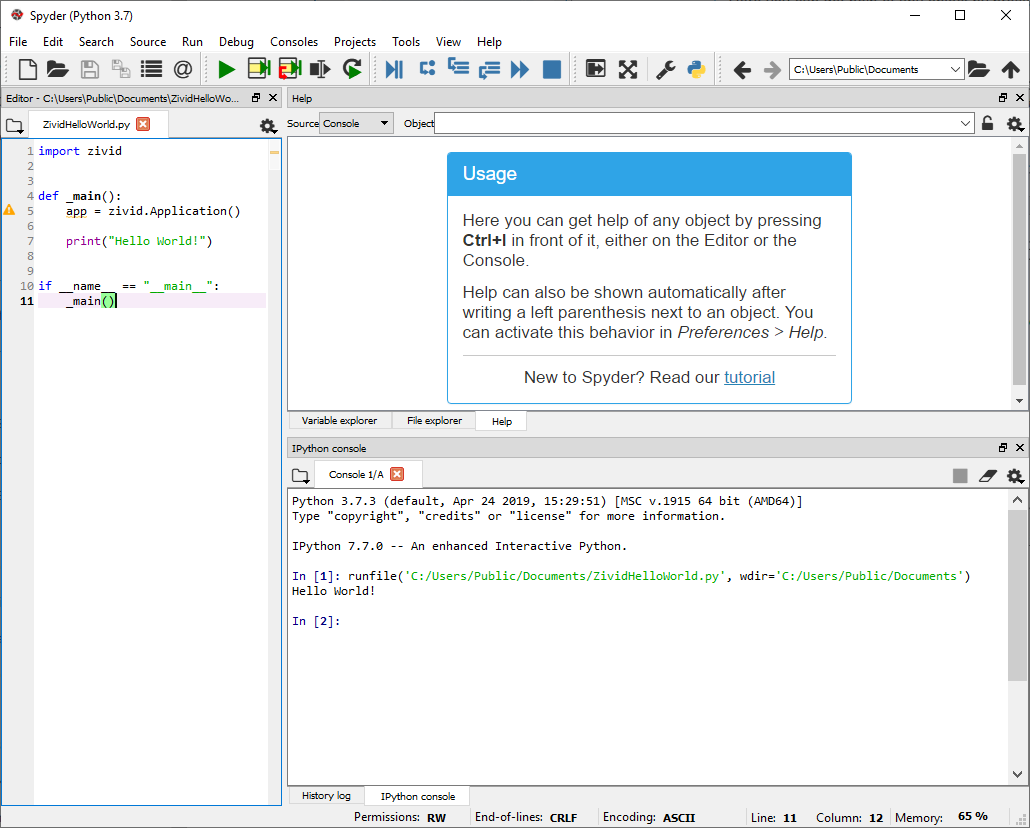Open the Help pane options gear
This screenshot has width=1030, height=828.
(1014, 123)
